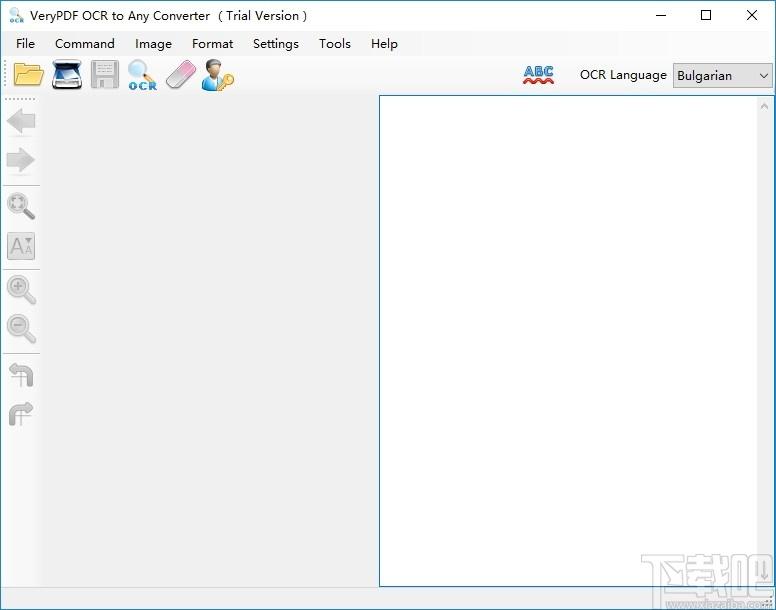Click inside the OCR text output area
This screenshot has height=610, width=776.
568,341
